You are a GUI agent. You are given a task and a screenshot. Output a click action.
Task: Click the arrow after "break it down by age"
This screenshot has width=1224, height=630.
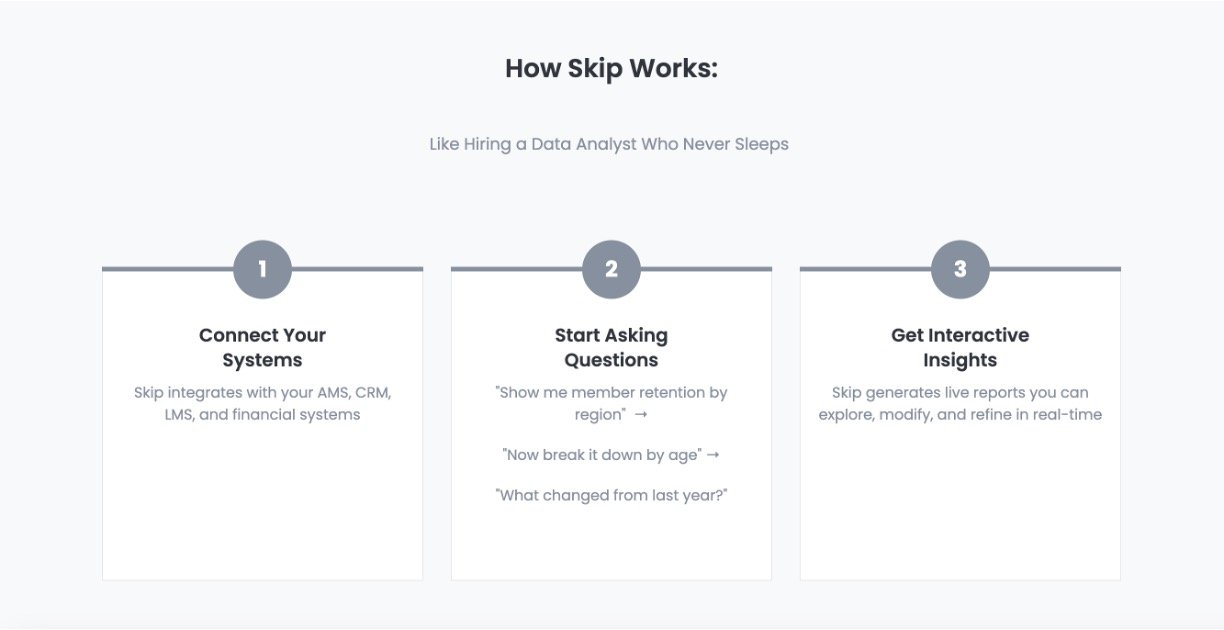click(713, 455)
